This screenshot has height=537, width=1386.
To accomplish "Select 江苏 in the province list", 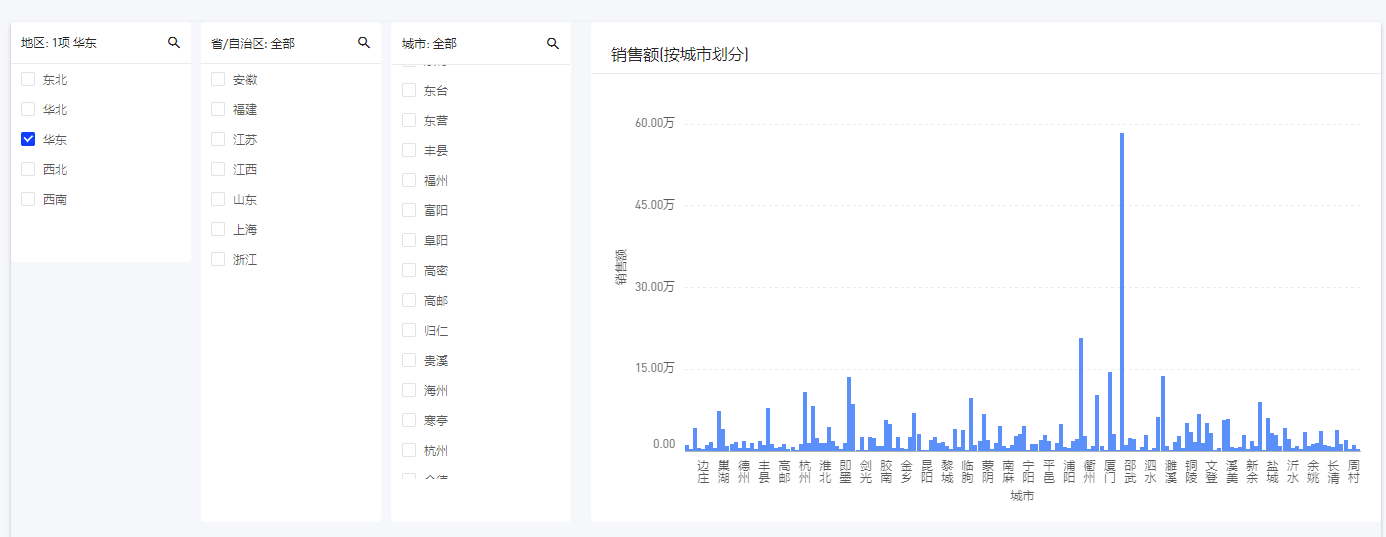I will coord(218,139).
